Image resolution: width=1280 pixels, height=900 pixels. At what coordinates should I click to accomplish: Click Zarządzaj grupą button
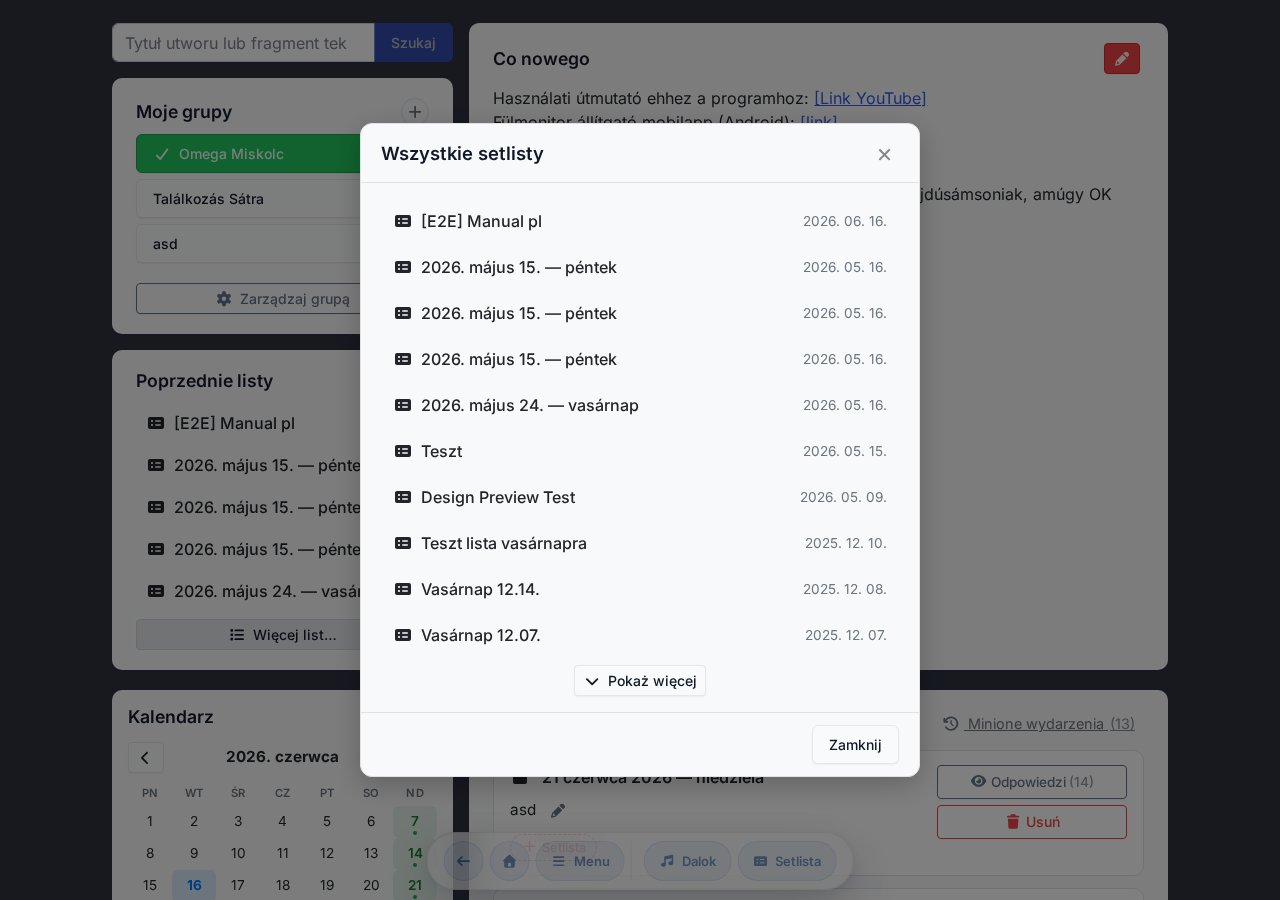tap(282, 299)
